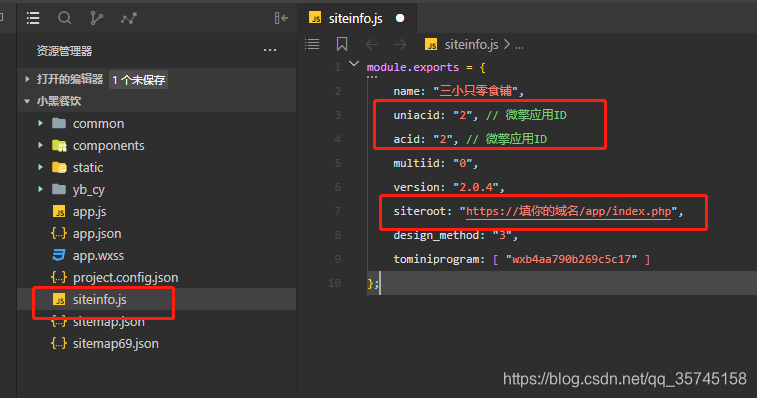This screenshot has width=757, height=398.
Task: Place cursor at closing brace line 10
Action: click(x=373, y=284)
